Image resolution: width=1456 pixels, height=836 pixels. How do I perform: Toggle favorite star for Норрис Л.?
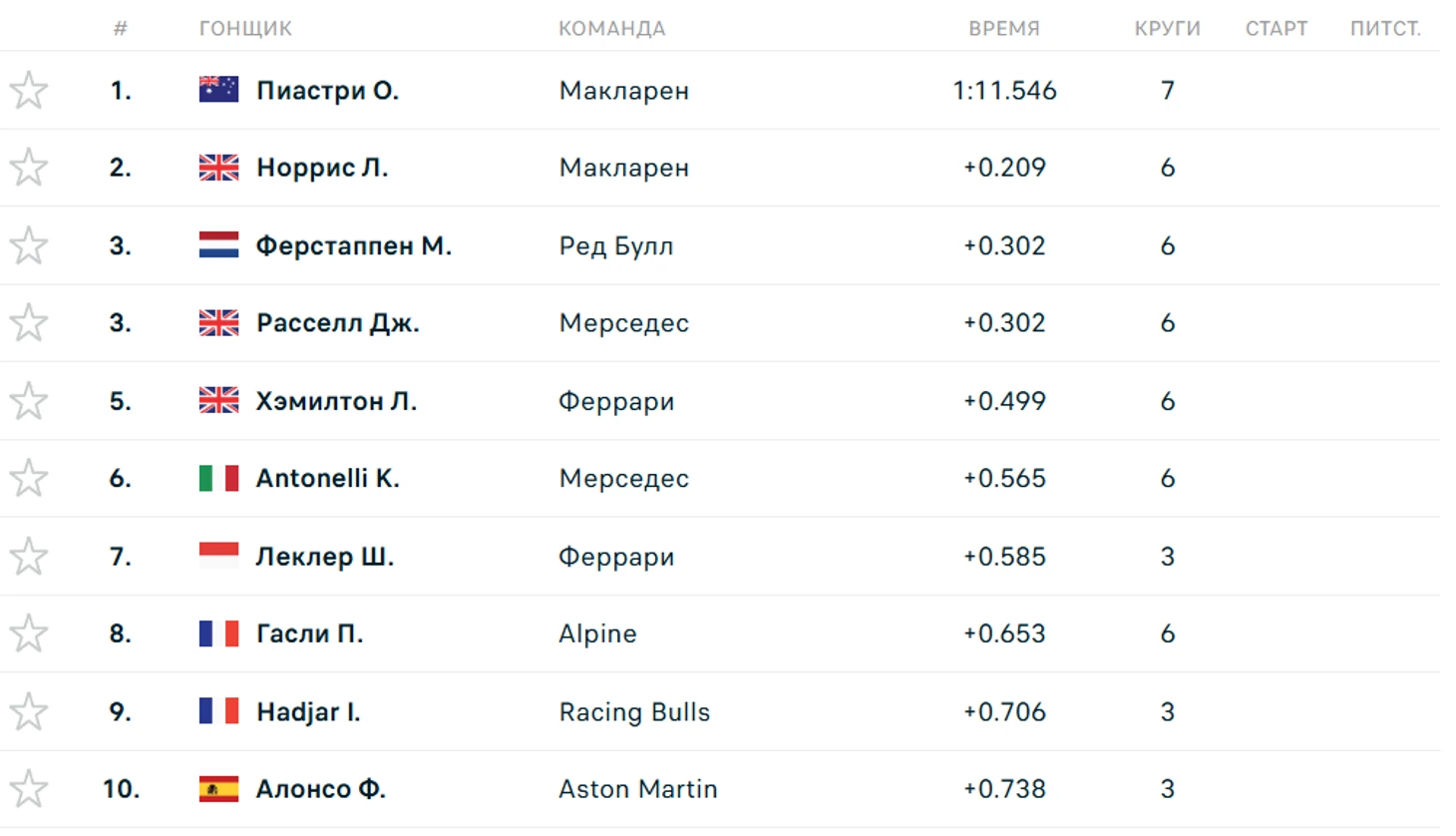pos(29,168)
